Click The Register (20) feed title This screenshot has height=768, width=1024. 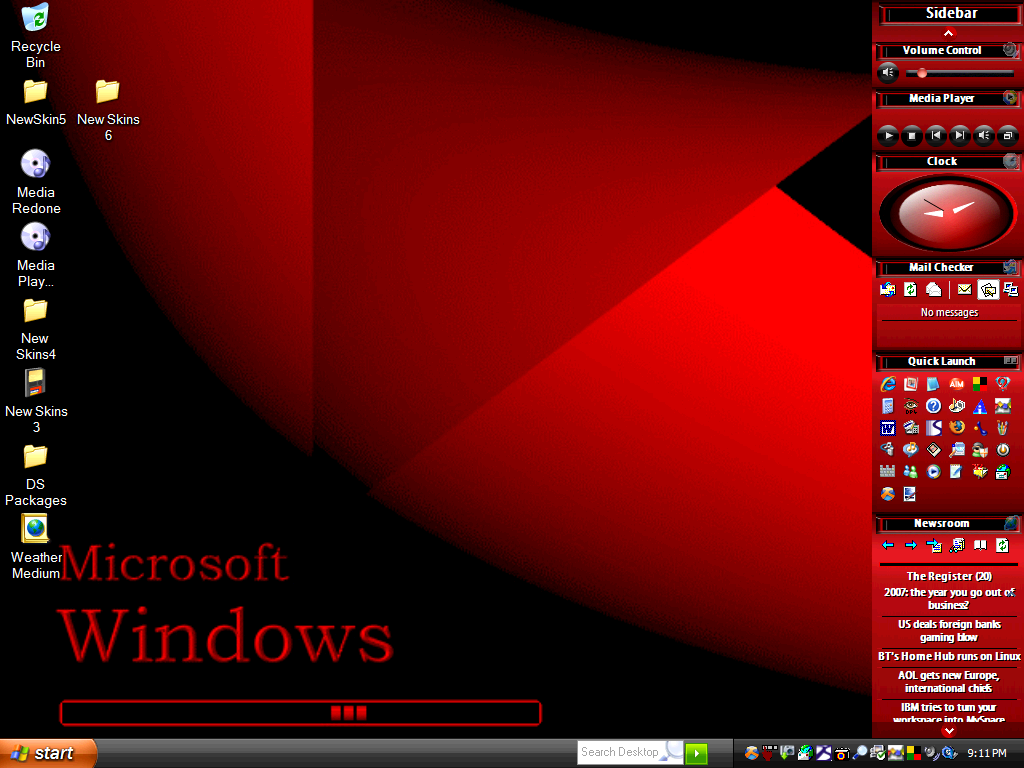point(949,576)
